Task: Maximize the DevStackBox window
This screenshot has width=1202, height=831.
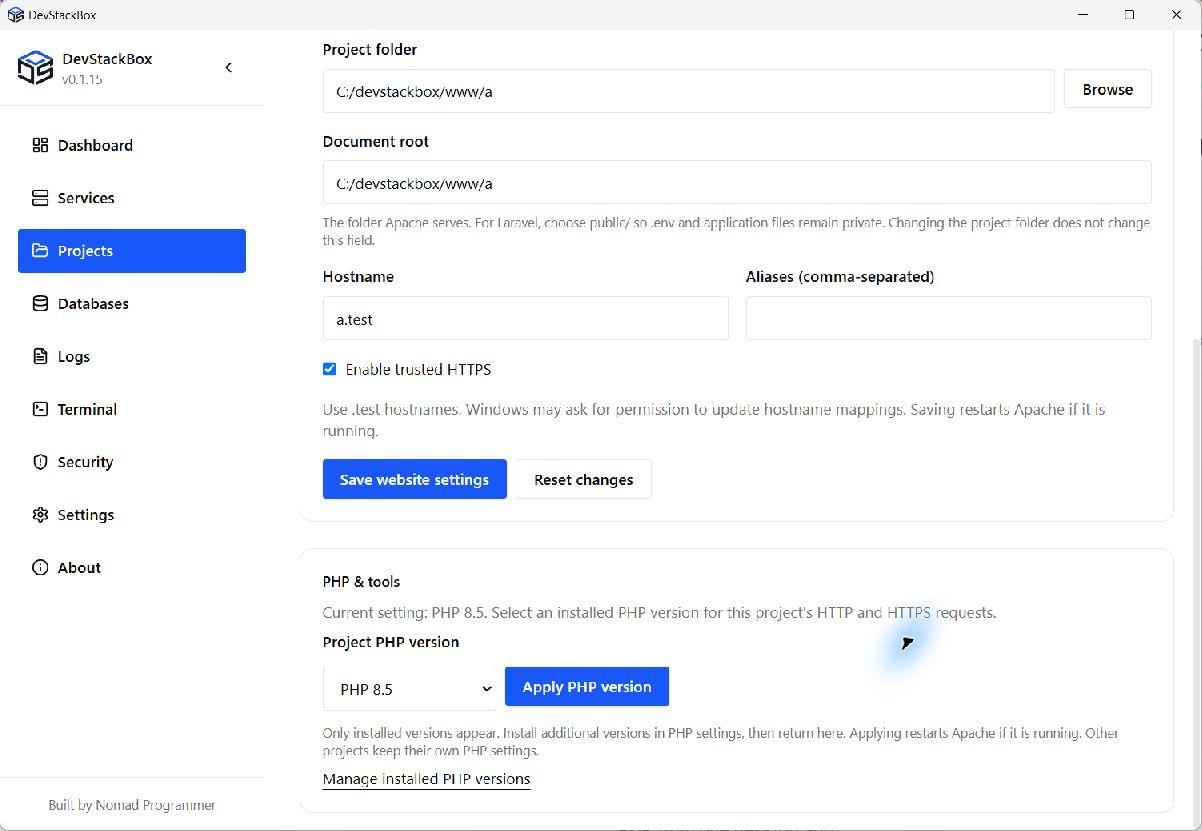Action: coord(1129,15)
